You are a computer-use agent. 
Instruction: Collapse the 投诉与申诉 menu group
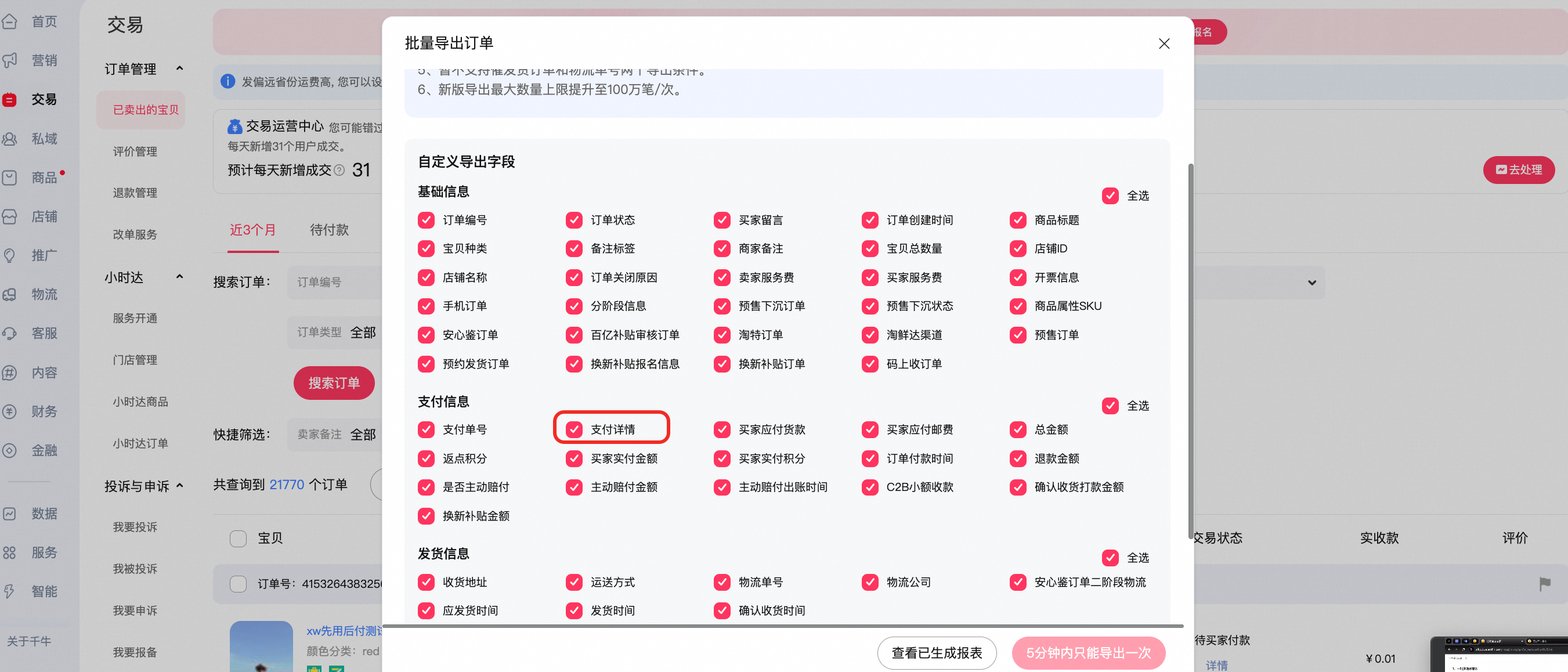pyautogui.click(x=179, y=486)
